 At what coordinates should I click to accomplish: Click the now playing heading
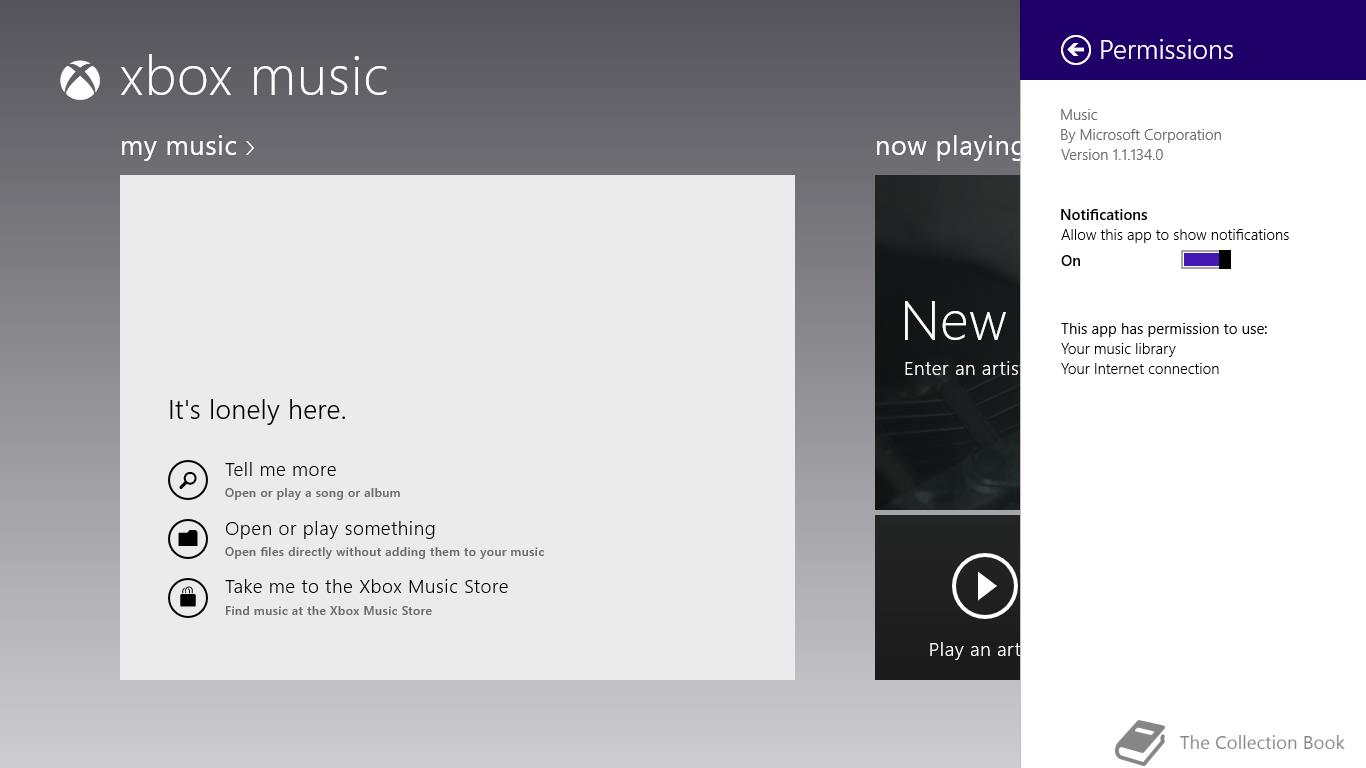(x=947, y=146)
